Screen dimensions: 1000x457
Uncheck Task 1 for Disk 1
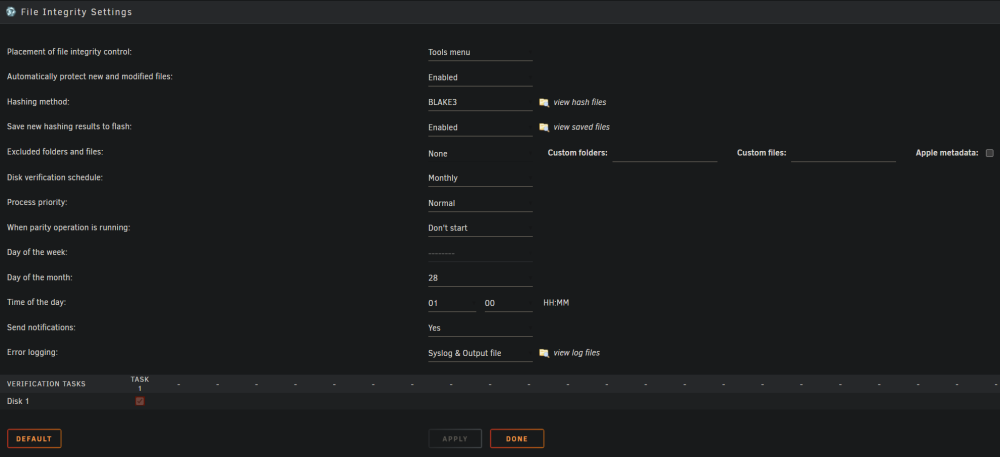(x=140, y=401)
